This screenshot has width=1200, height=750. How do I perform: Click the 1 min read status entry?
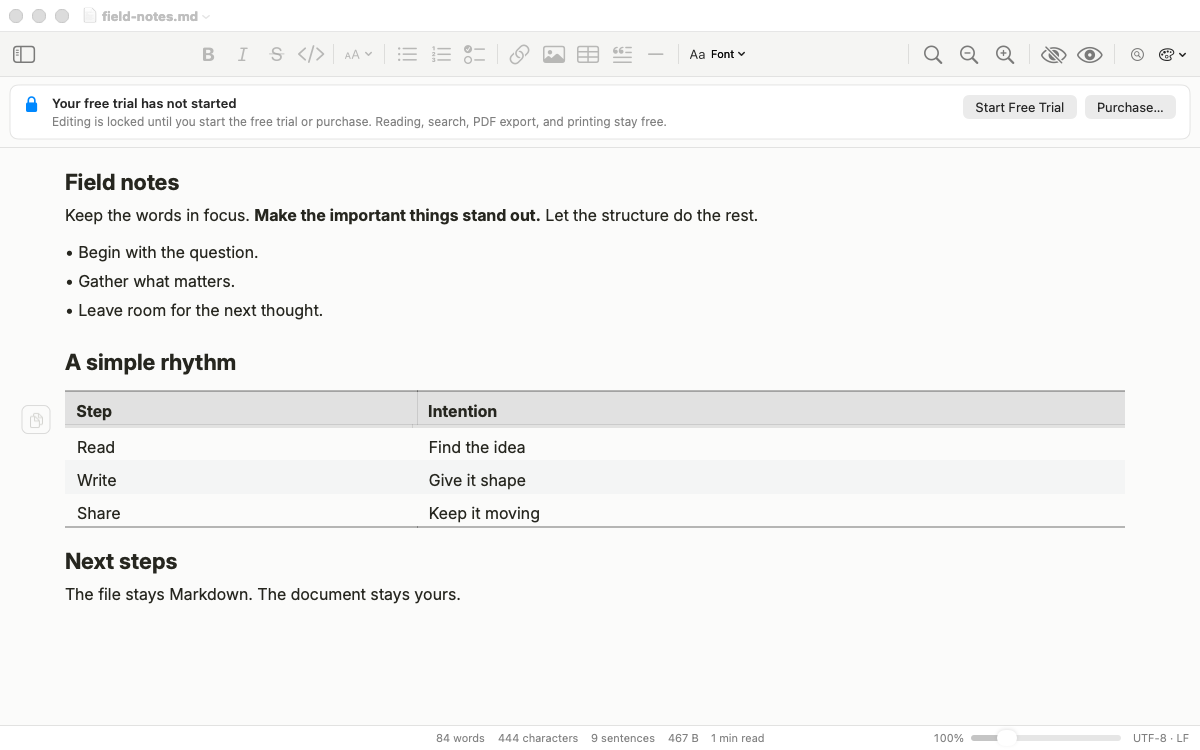point(737,738)
